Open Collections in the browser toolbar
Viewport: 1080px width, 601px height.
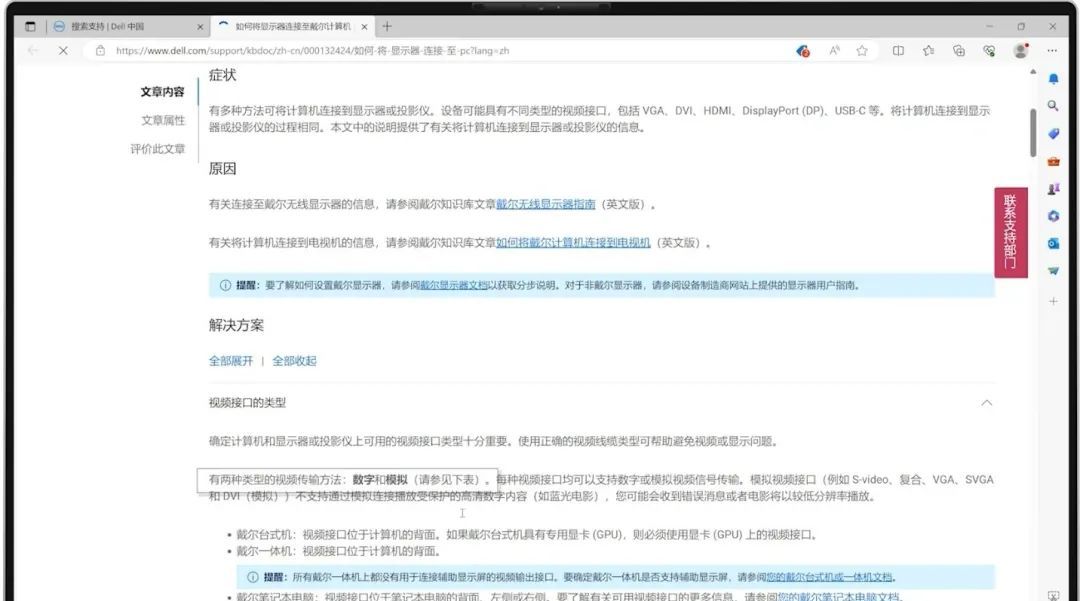(x=959, y=51)
